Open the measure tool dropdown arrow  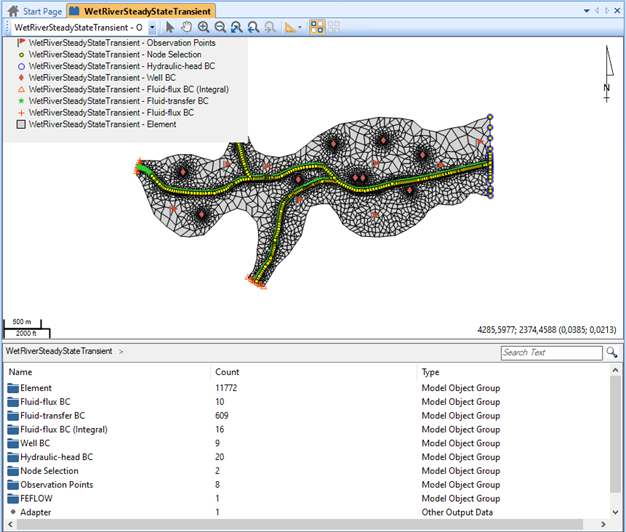click(300, 27)
